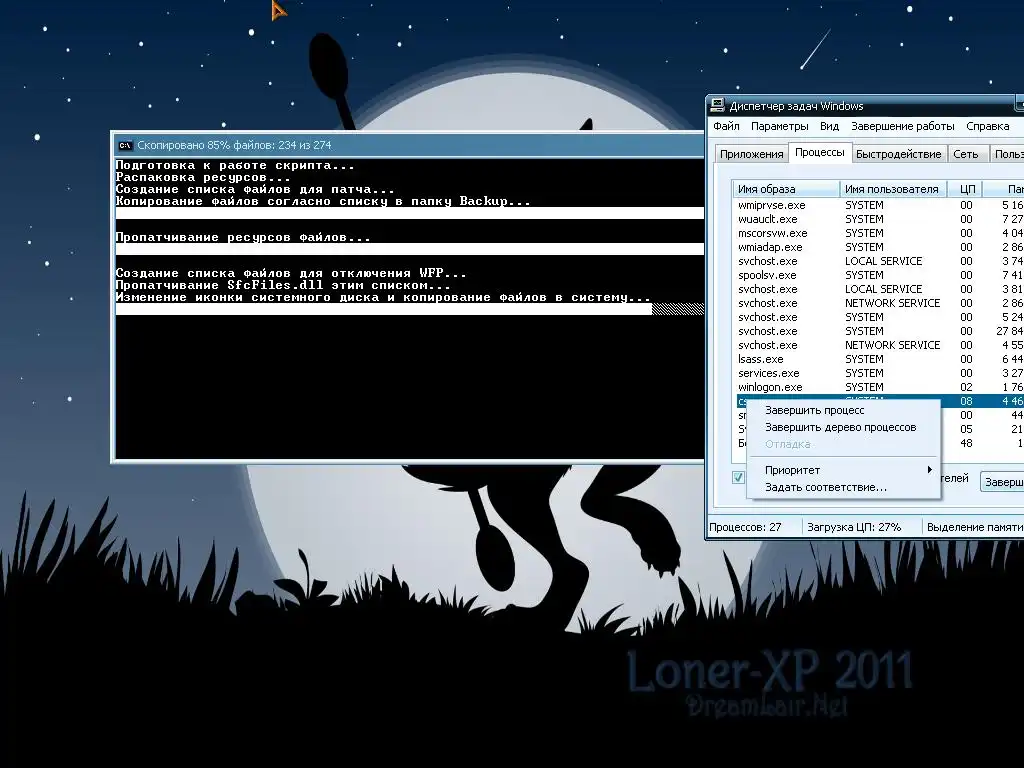Sort by the Имя пользователя column header
The height and width of the screenshot is (768, 1024).
893,189
